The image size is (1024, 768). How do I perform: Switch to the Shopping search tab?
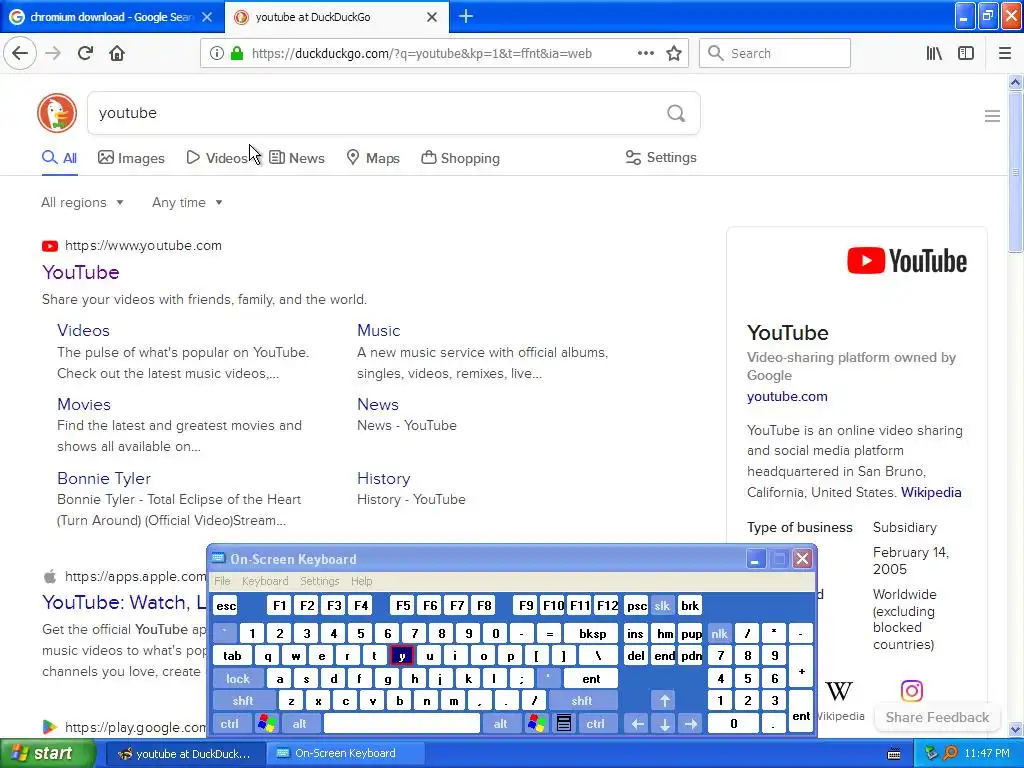pyautogui.click(x=460, y=158)
